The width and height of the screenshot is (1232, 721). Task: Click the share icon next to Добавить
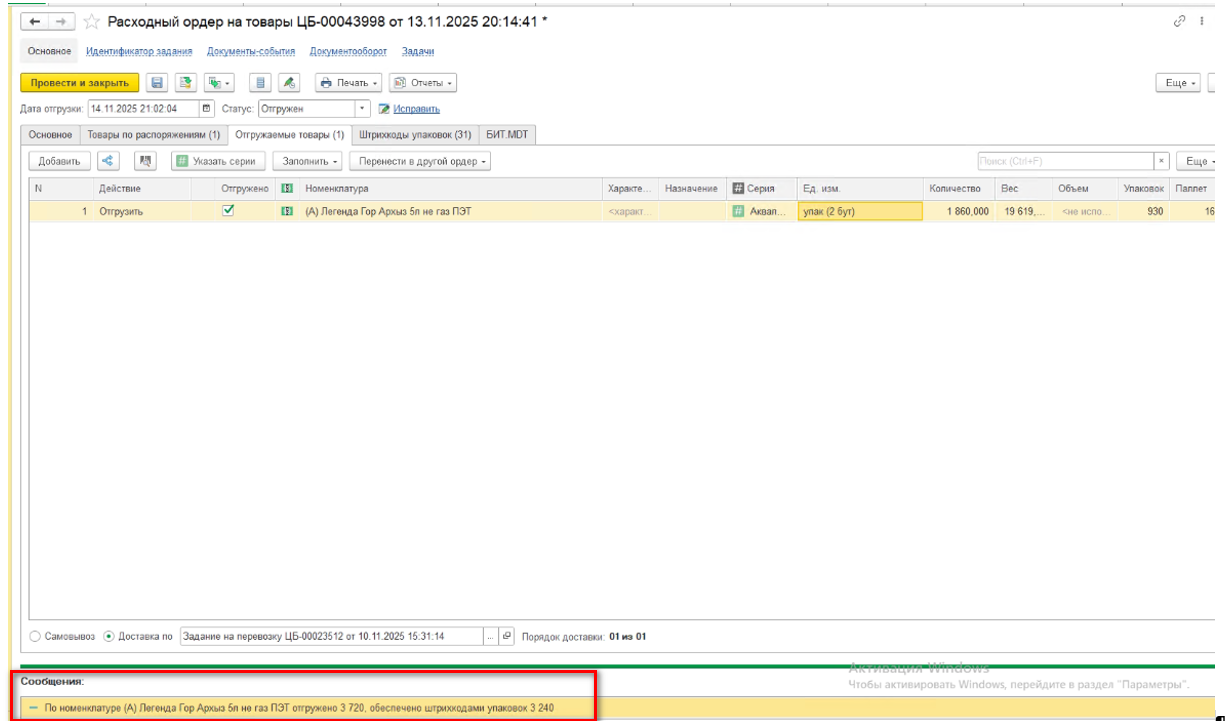108,161
